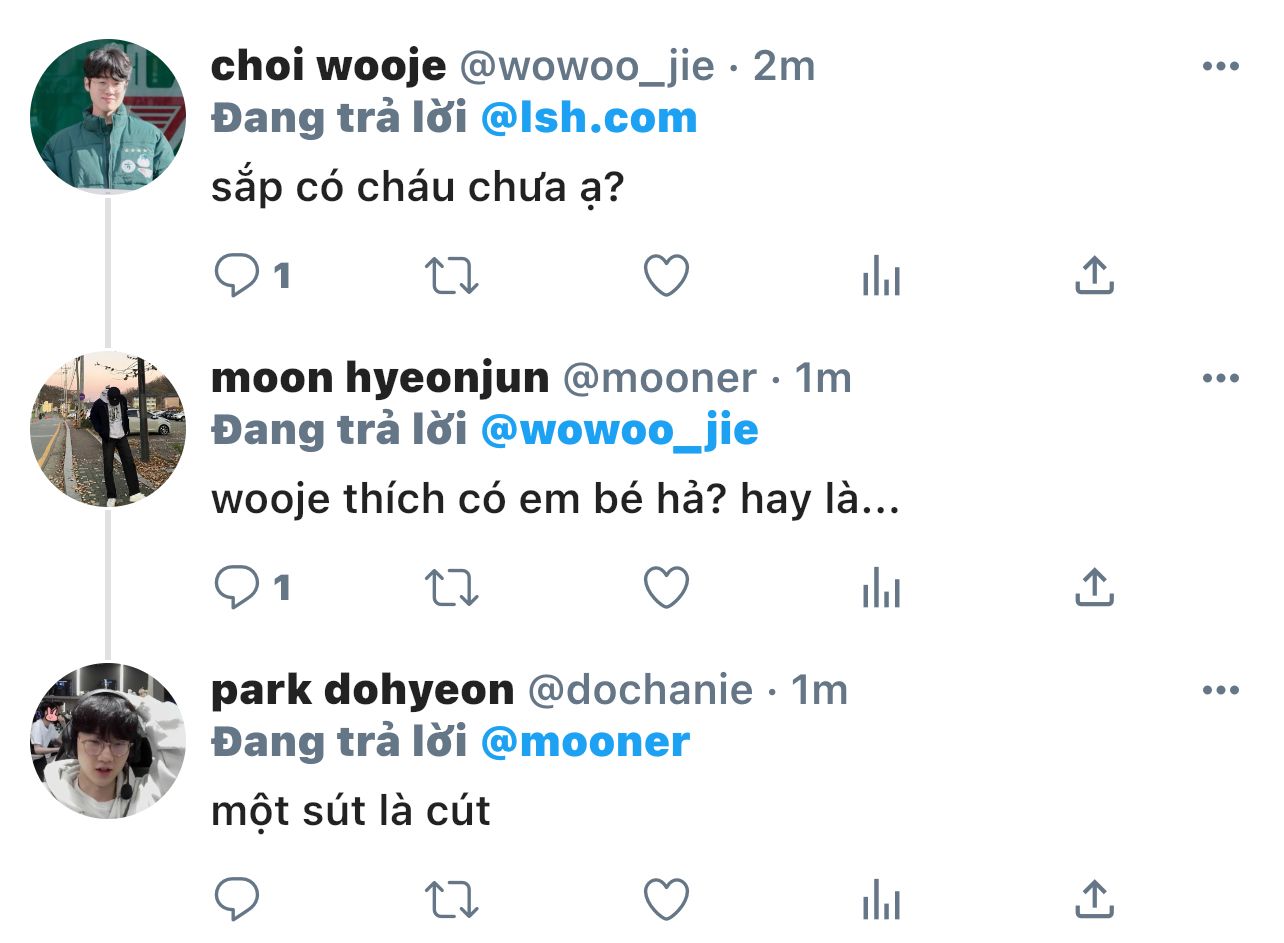Reply to park dohyeon's tweet

[237, 899]
